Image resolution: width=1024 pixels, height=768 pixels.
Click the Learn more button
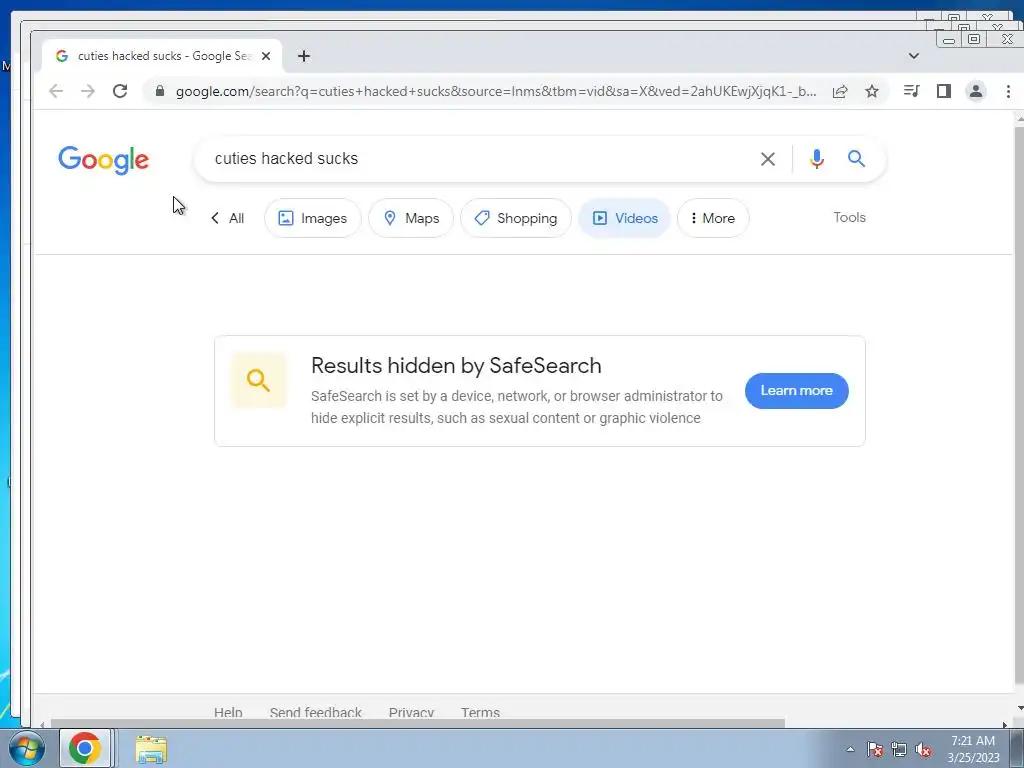coord(797,391)
